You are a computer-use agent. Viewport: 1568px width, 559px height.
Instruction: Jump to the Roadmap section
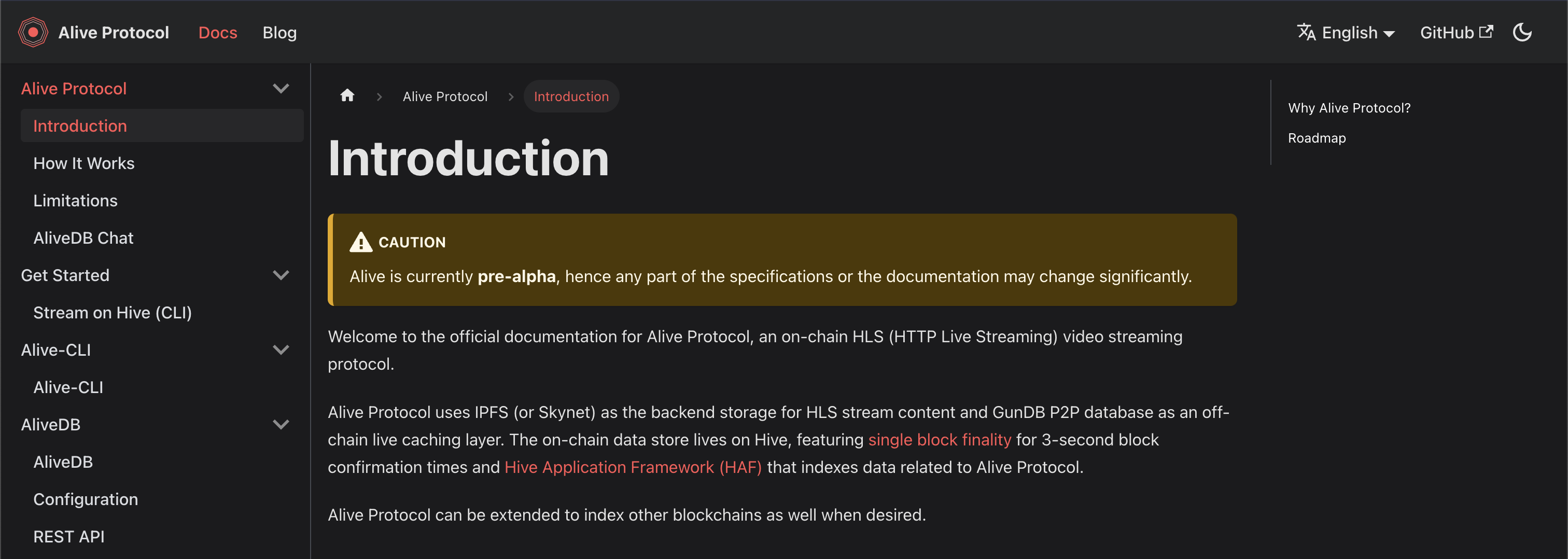[1317, 137]
